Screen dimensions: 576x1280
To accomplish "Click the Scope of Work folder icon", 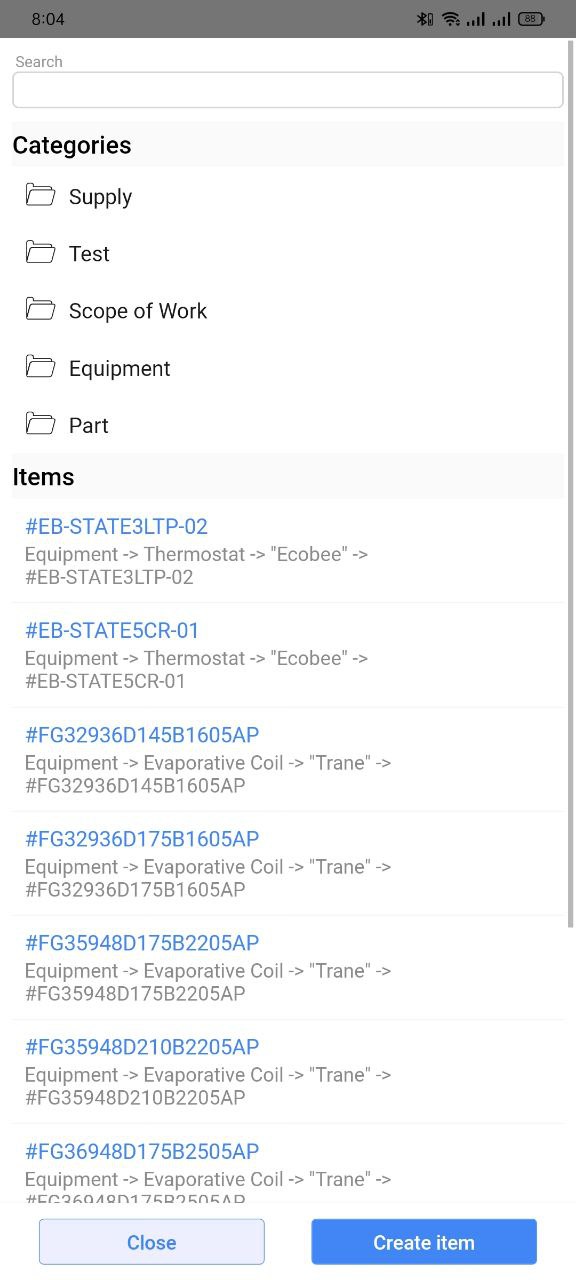I will tap(40, 309).
